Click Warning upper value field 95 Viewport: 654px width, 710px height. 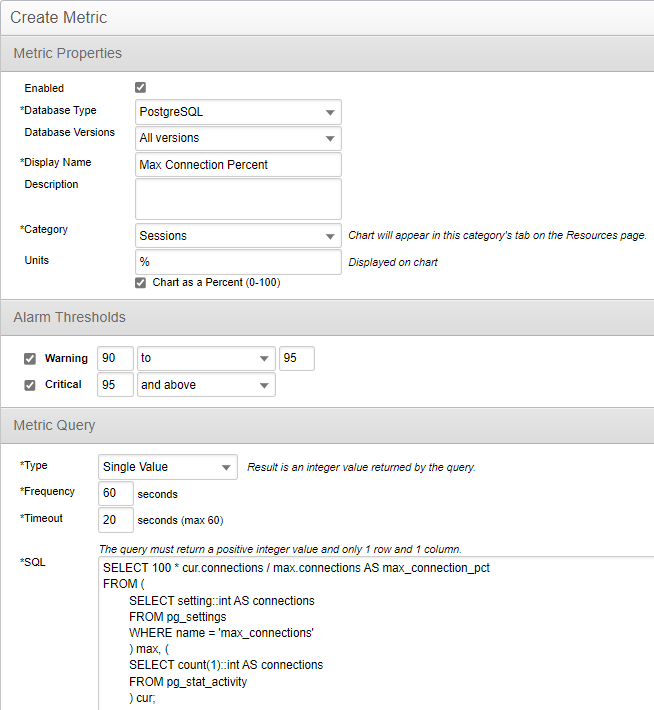point(296,358)
